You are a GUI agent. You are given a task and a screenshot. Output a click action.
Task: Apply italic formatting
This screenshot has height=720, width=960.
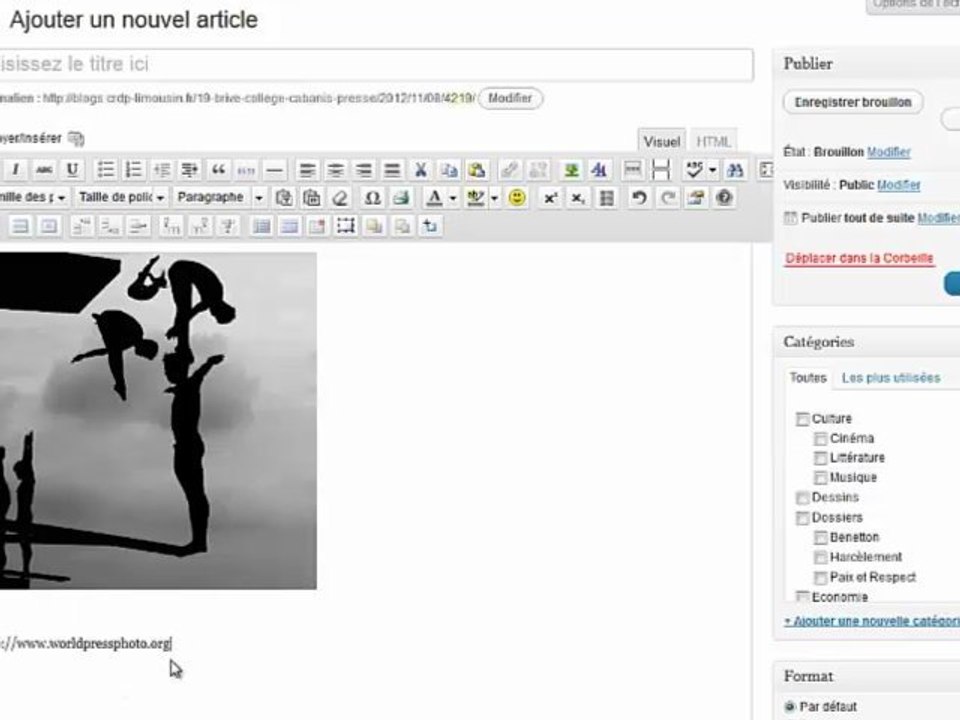pos(16,170)
